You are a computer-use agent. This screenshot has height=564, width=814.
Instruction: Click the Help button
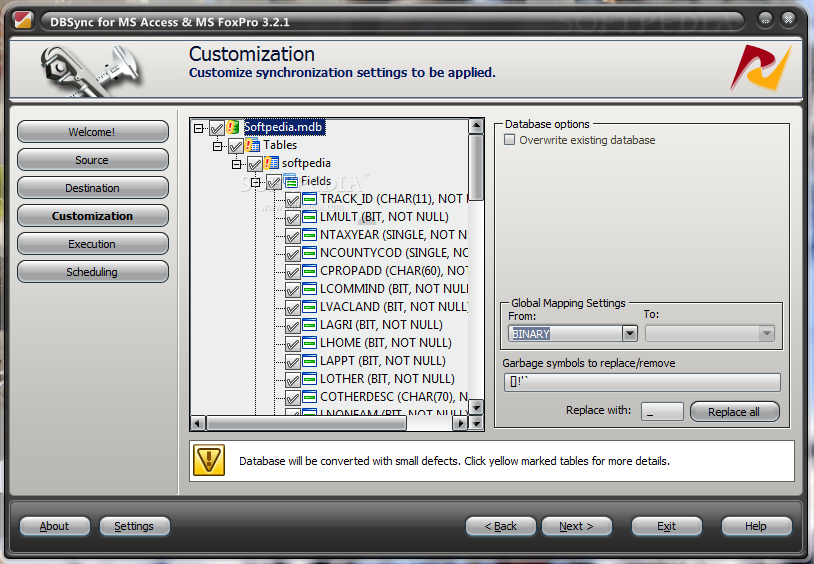click(x=756, y=526)
